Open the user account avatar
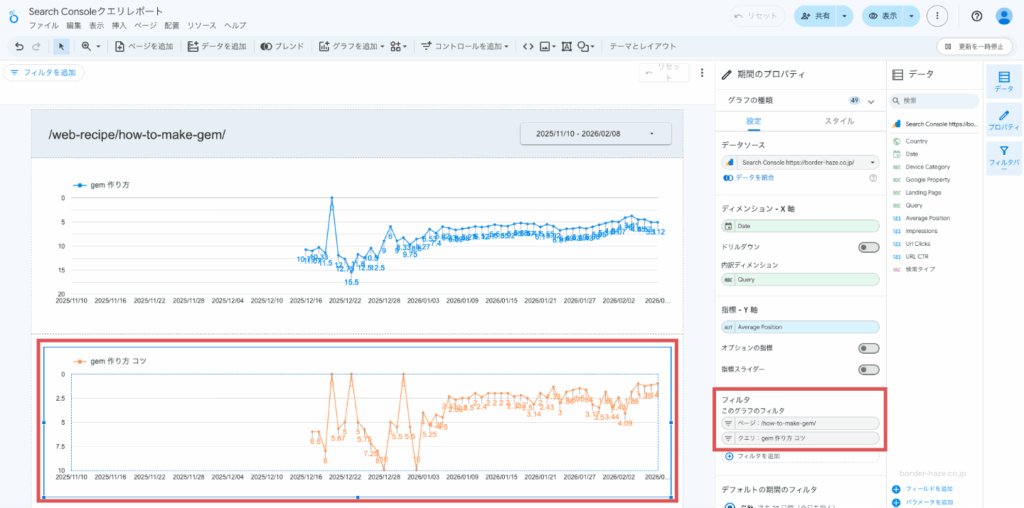Image resolution: width=1024 pixels, height=508 pixels. tap(1004, 16)
